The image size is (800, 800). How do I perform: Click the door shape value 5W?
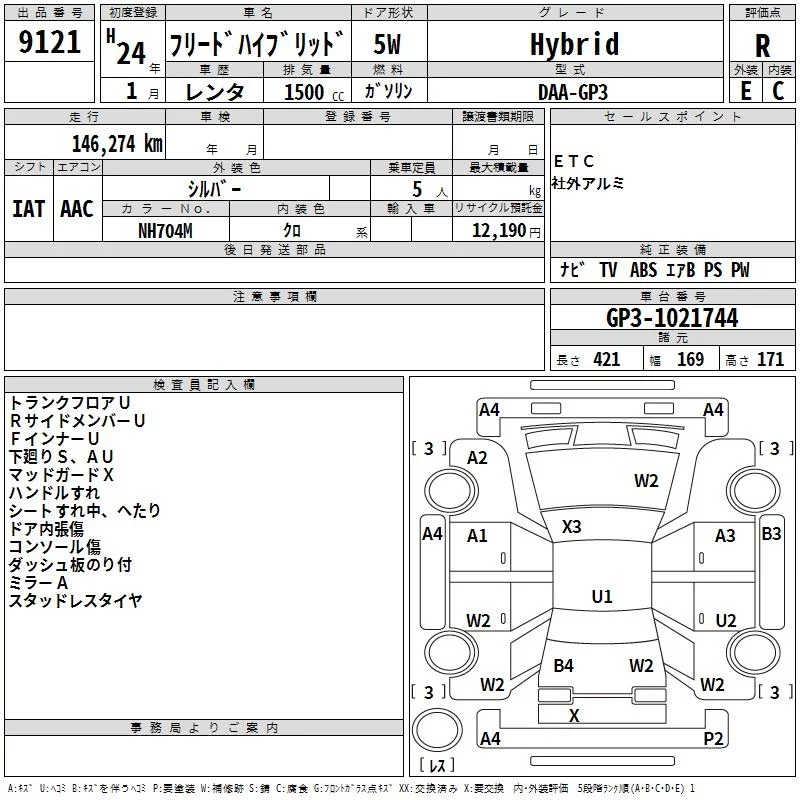tap(387, 44)
